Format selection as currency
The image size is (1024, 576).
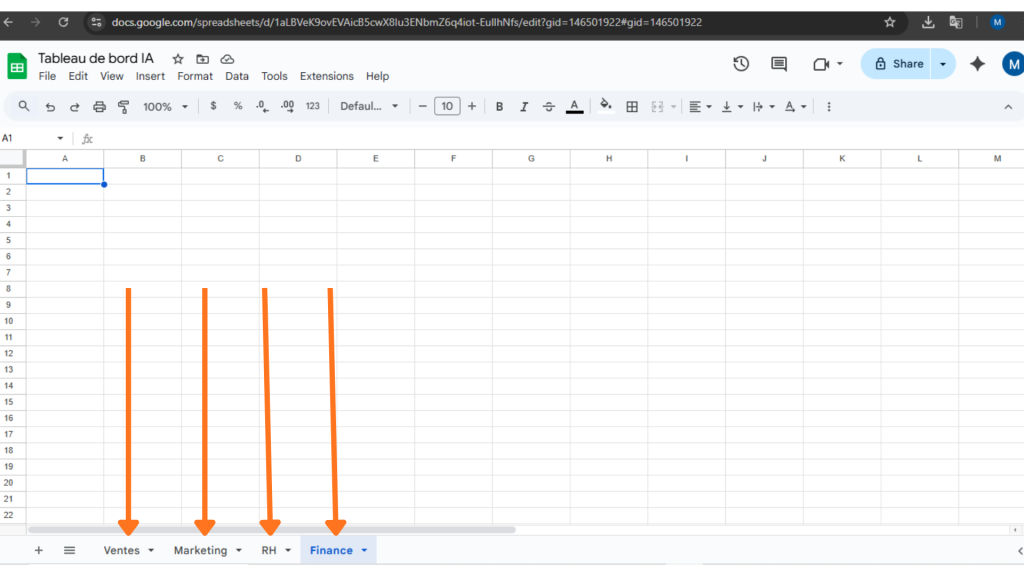[x=214, y=106]
